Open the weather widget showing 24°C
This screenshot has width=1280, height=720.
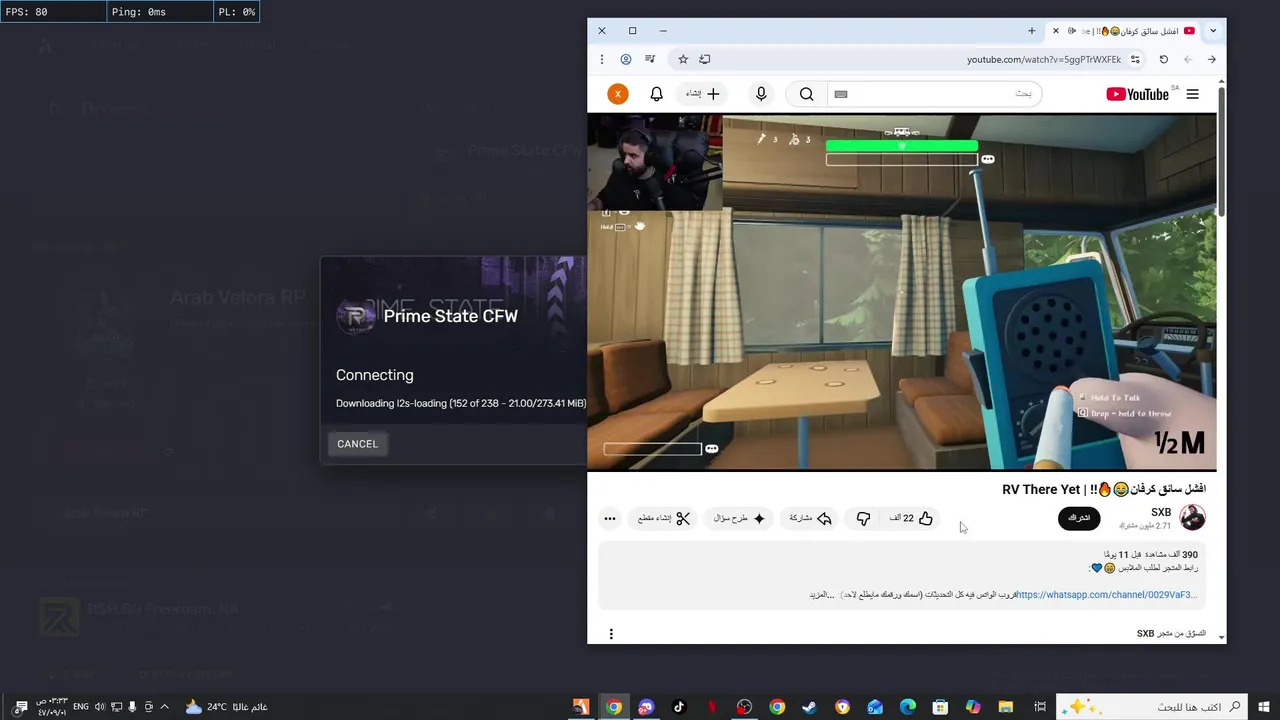(x=226, y=707)
